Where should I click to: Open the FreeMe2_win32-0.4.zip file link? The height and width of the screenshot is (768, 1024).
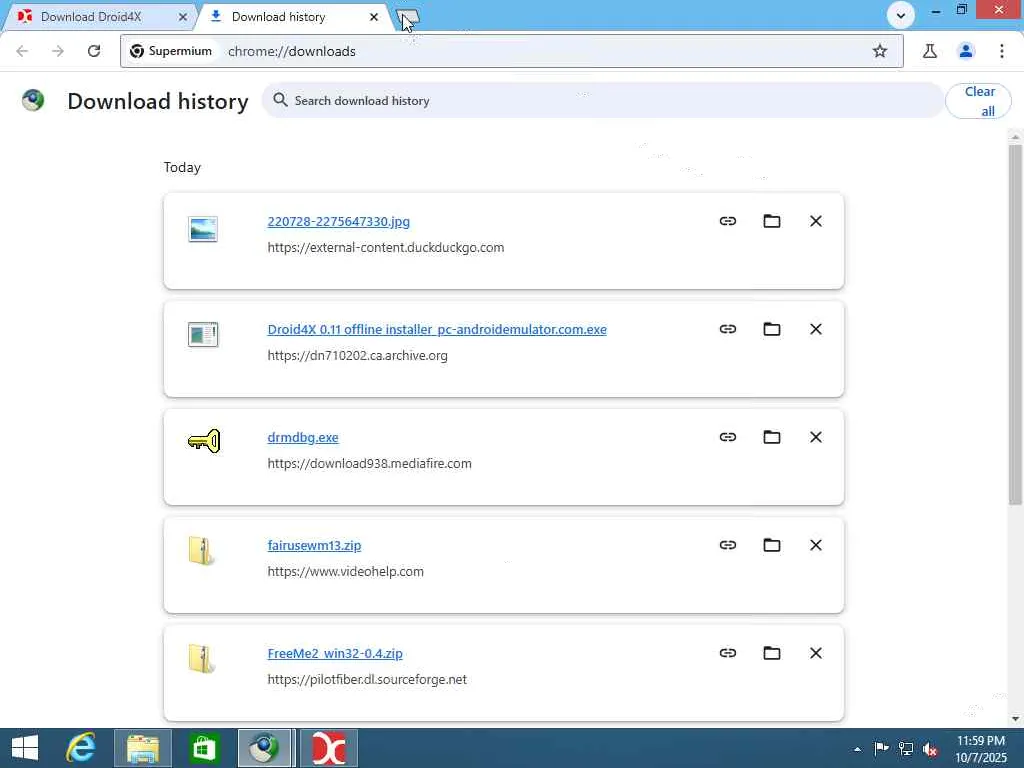coord(335,653)
